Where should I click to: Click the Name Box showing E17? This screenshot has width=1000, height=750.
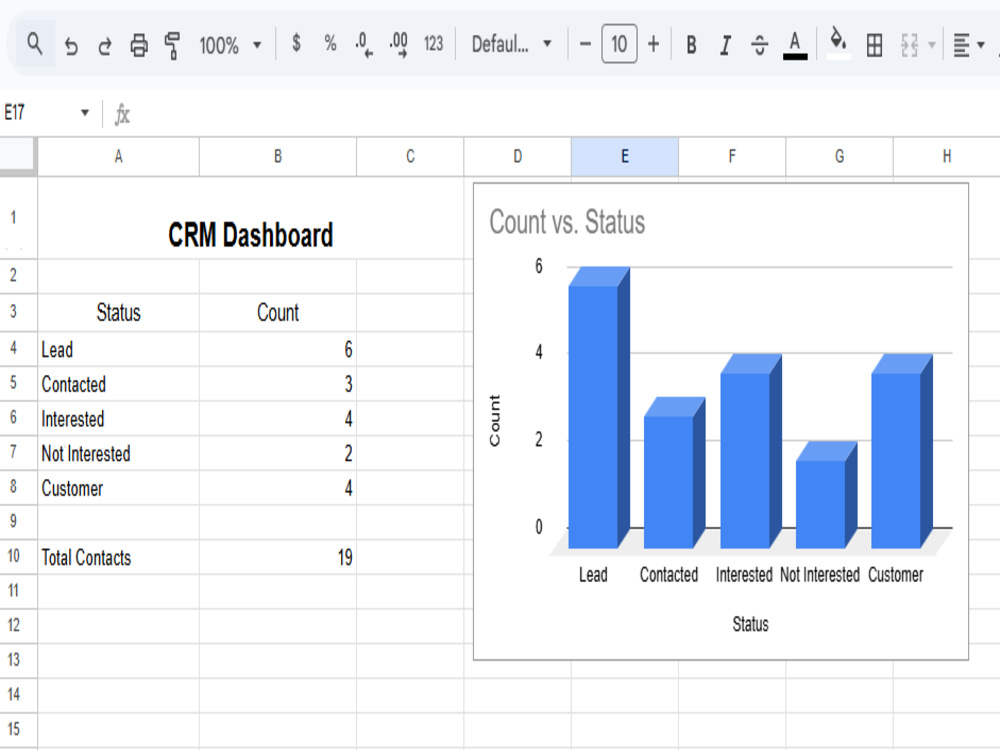tap(37, 113)
